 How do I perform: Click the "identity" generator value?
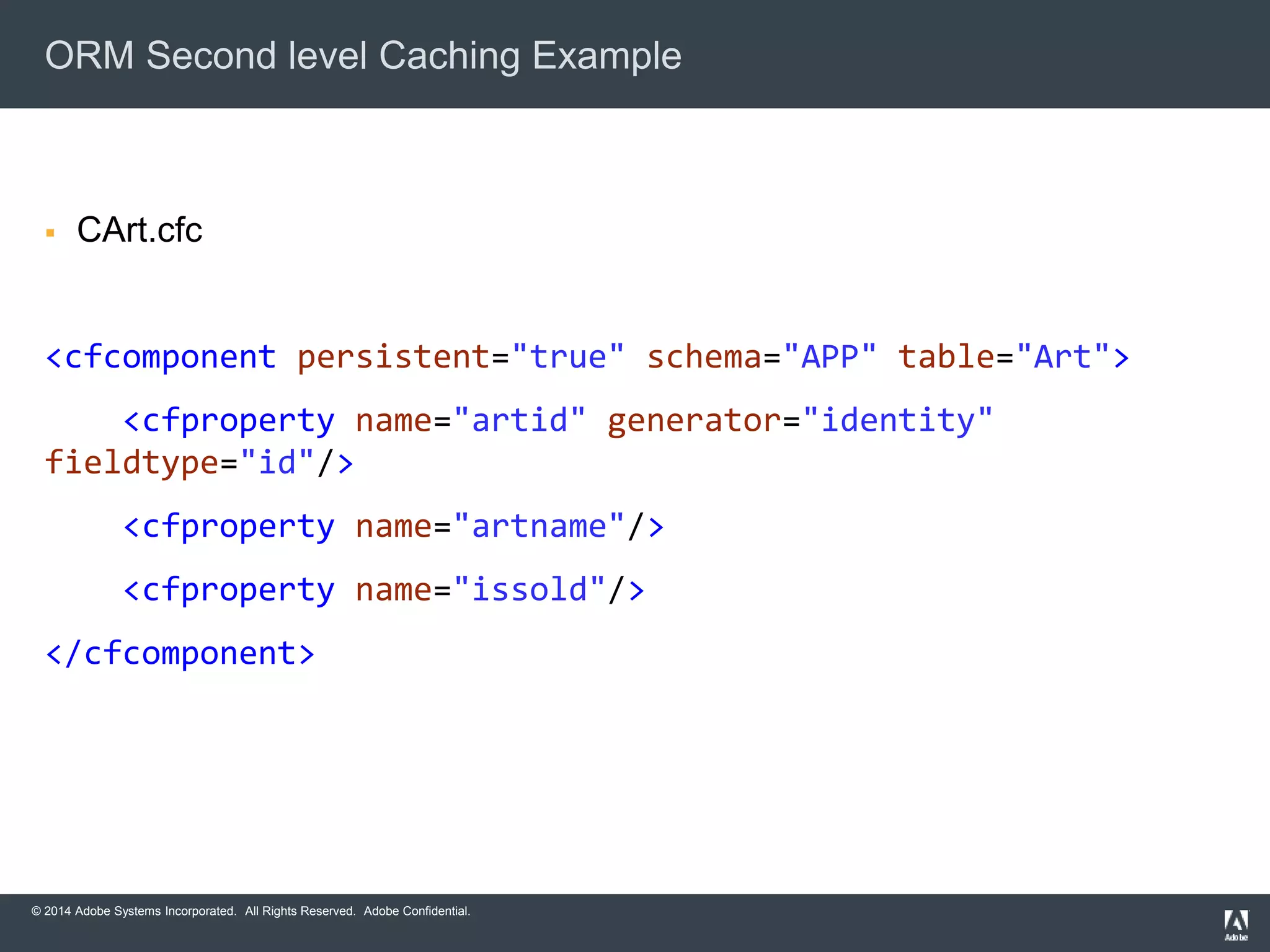(897, 421)
